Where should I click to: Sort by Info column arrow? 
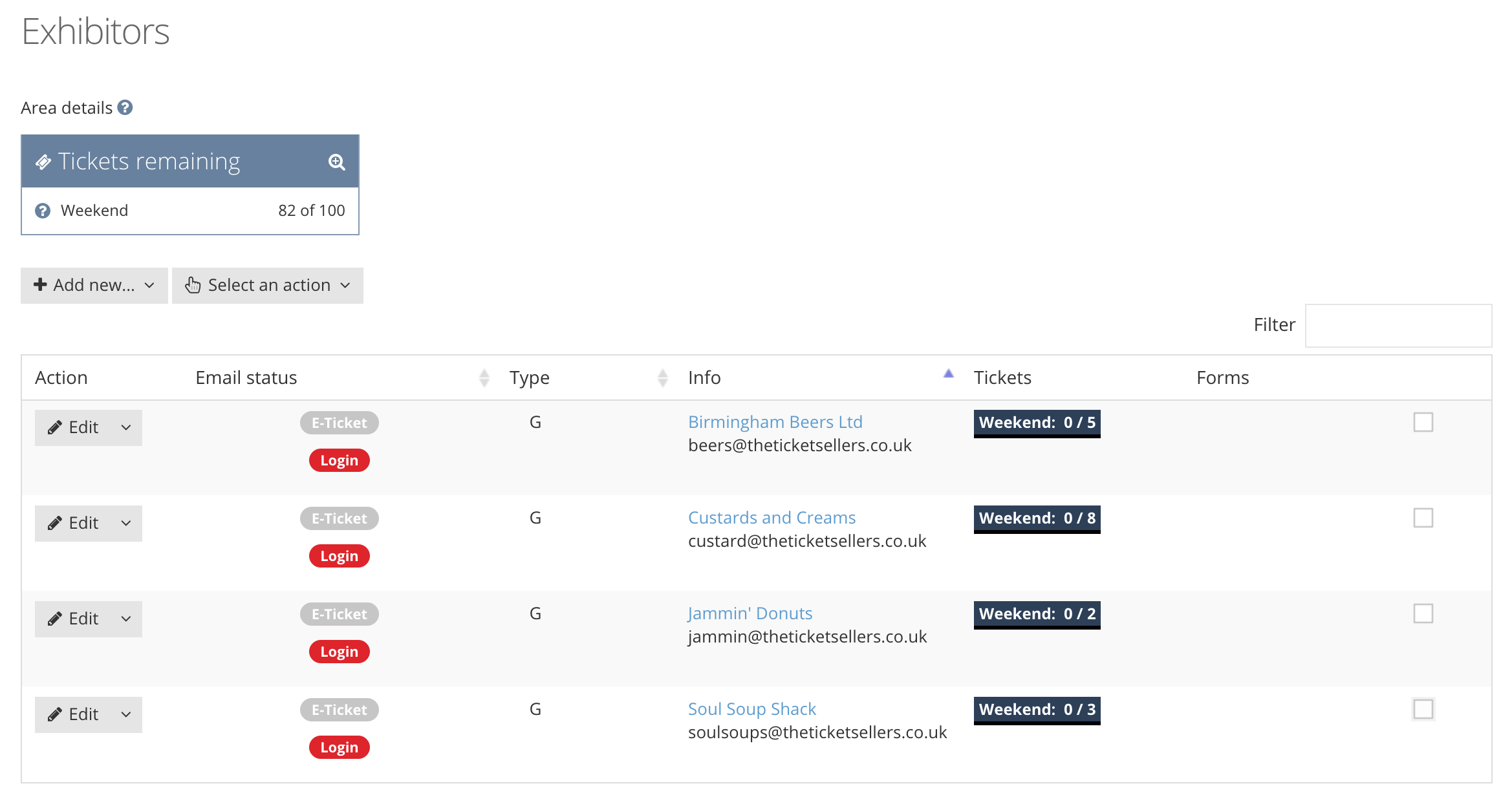click(x=949, y=373)
